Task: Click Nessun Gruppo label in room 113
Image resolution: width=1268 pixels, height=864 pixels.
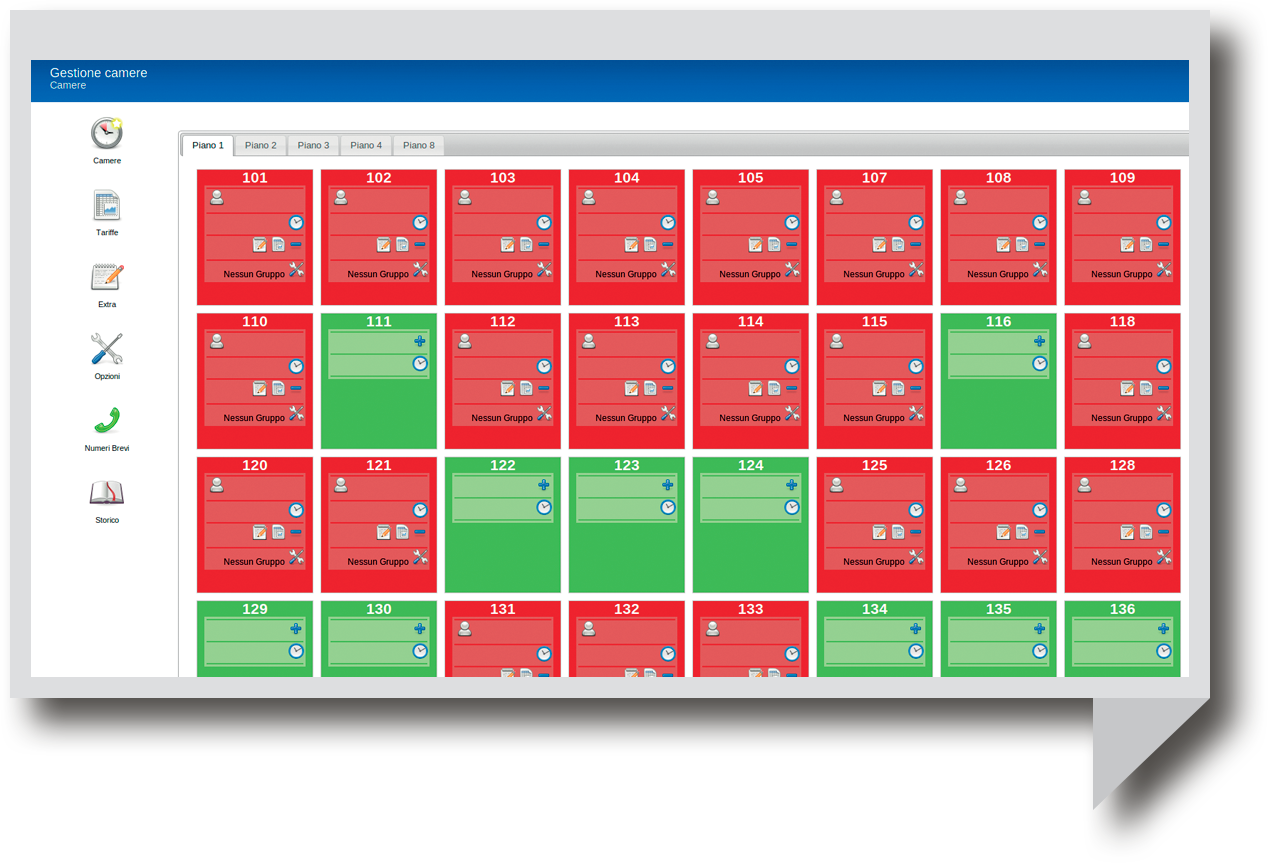Action: point(626,418)
